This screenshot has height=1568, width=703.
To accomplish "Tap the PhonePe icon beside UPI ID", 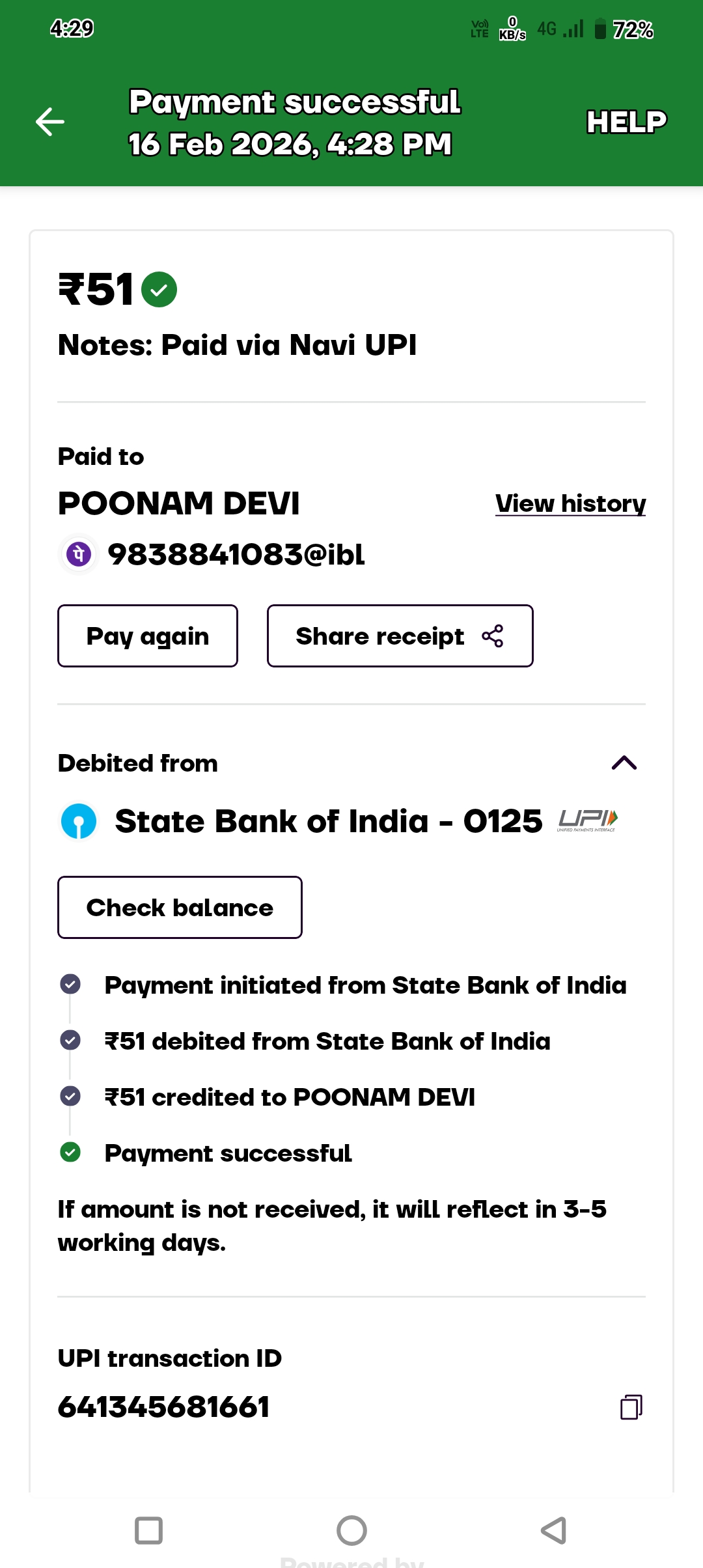I will [x=79, y=554].
